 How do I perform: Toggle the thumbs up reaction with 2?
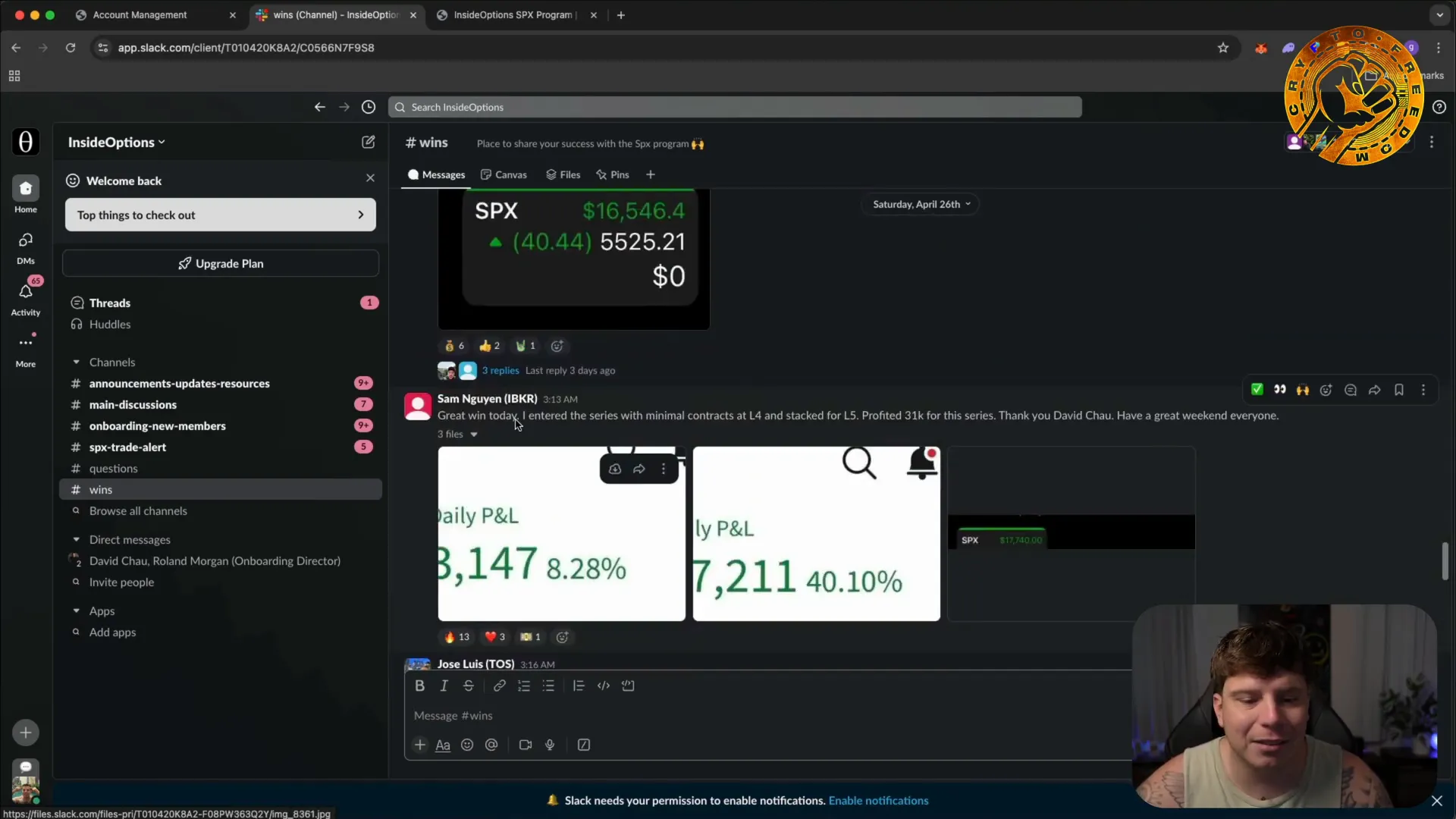click(x=490, y=346)
